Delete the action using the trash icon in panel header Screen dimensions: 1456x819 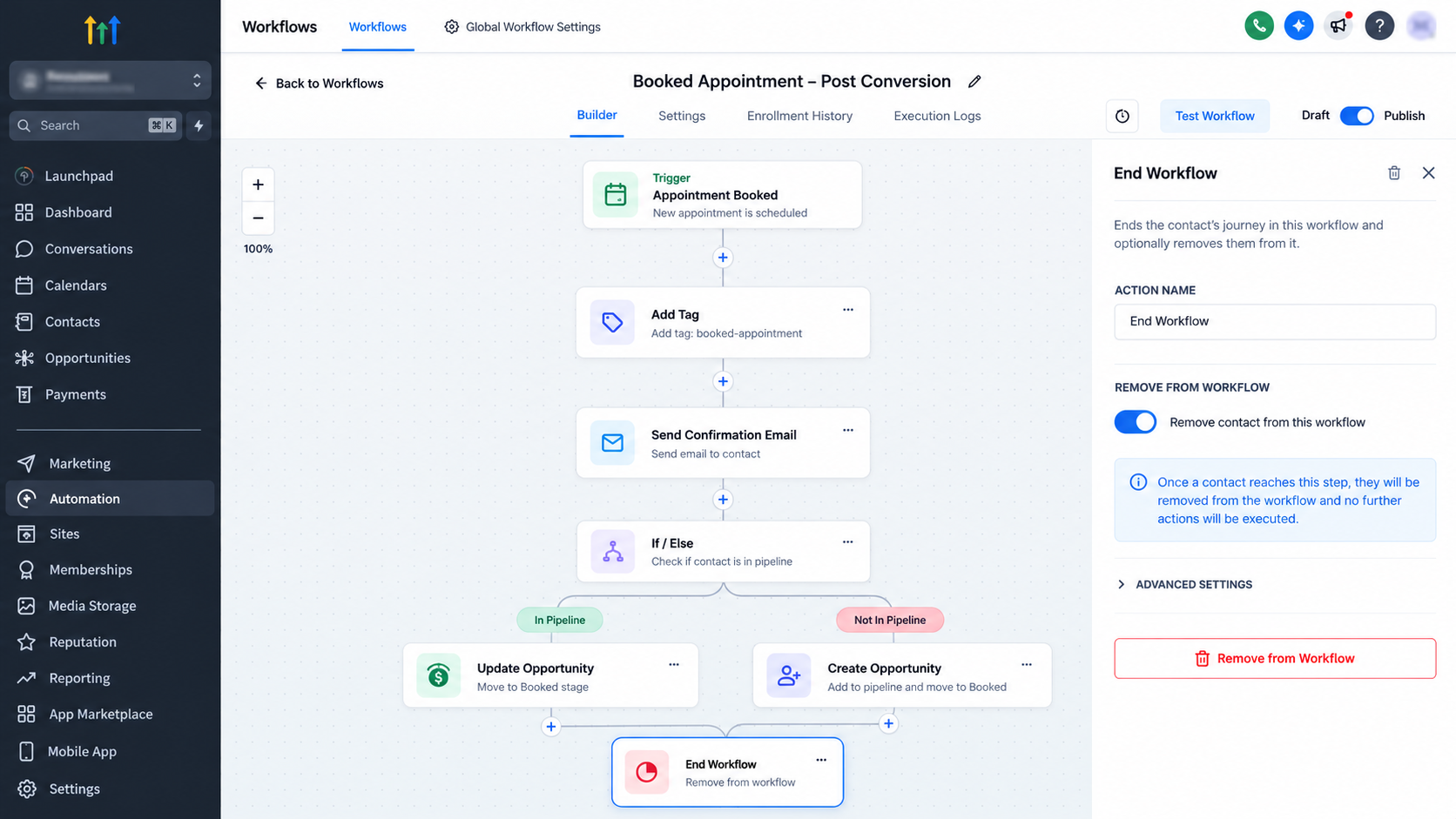click(x=1394, y=173)
